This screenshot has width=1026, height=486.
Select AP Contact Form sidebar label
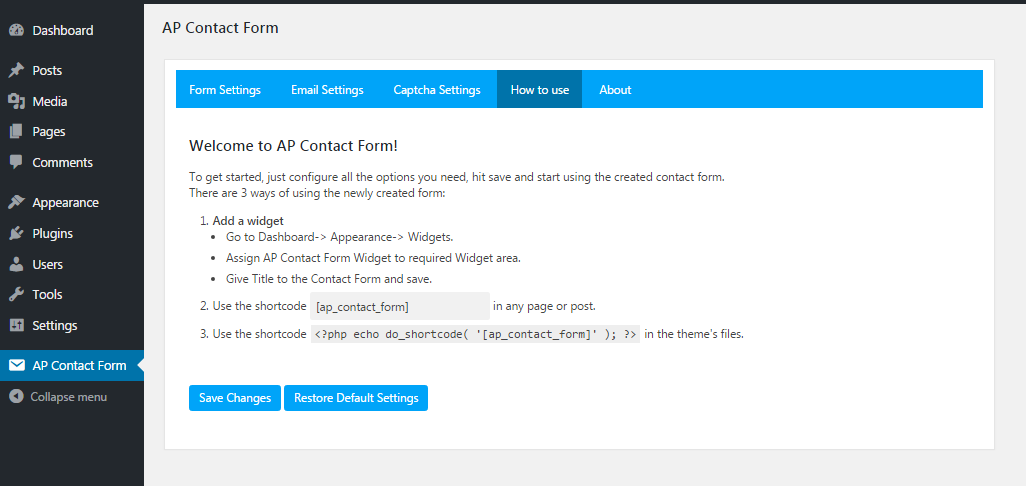(x=79, y=365)
